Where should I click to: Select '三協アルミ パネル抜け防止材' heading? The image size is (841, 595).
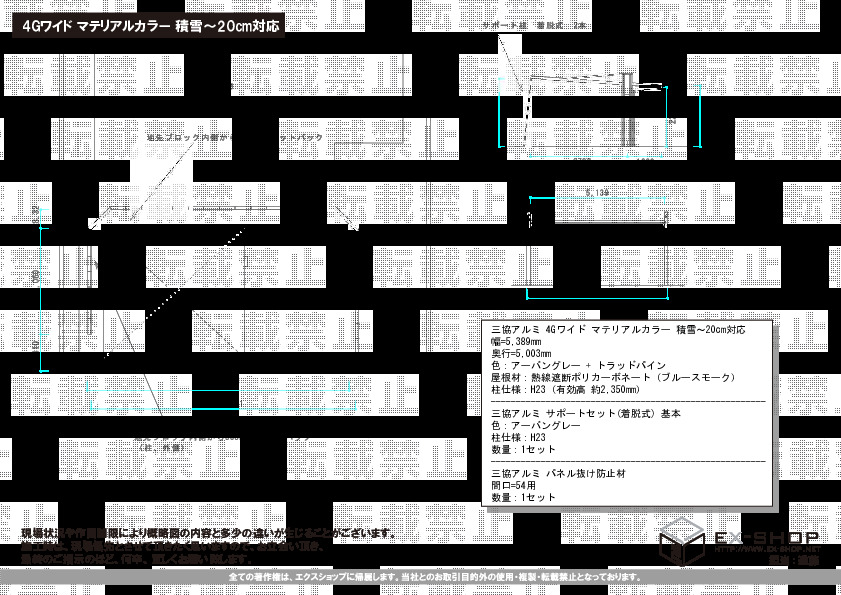pos(558,473)
